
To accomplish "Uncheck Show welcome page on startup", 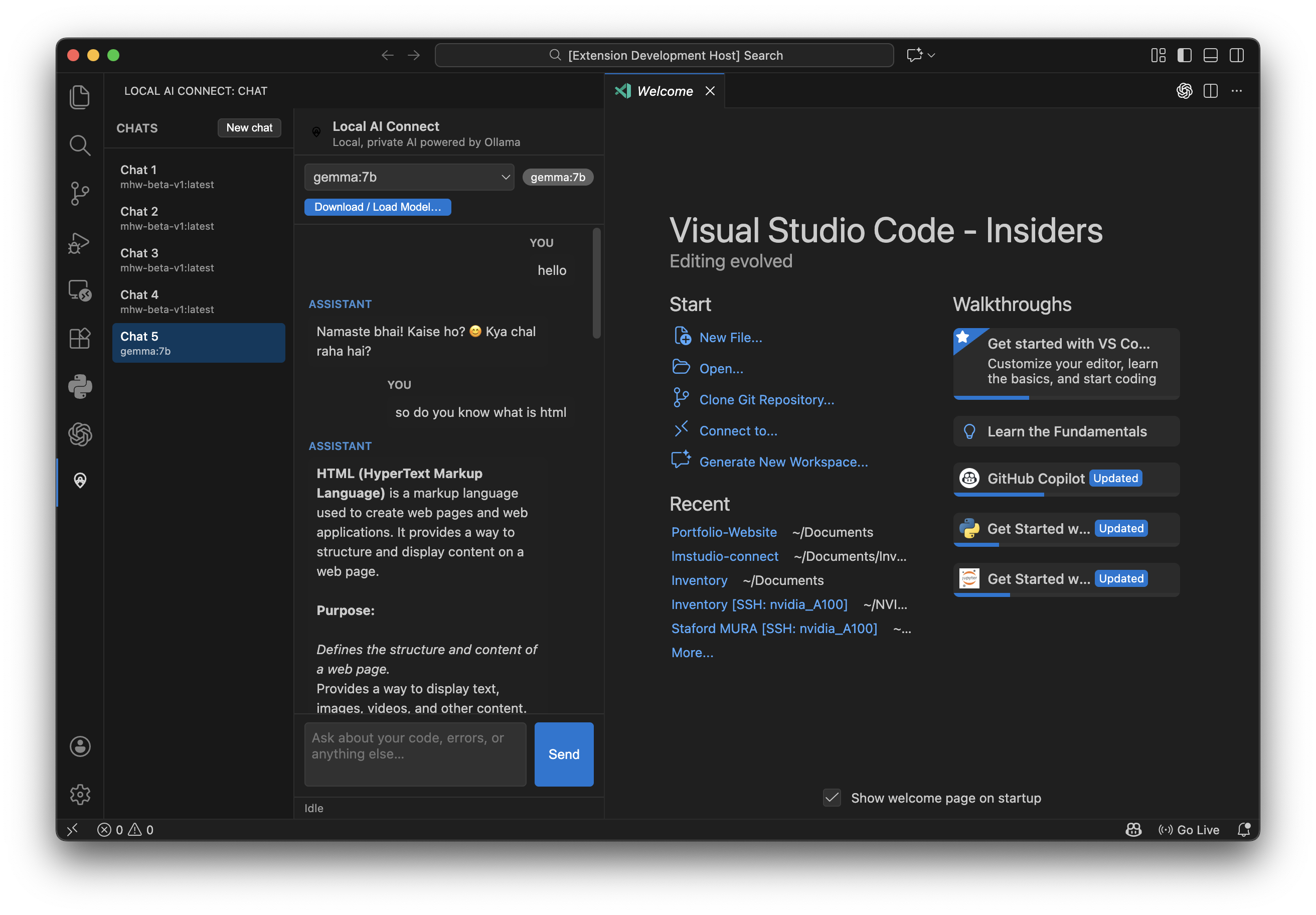I will 832,798.
